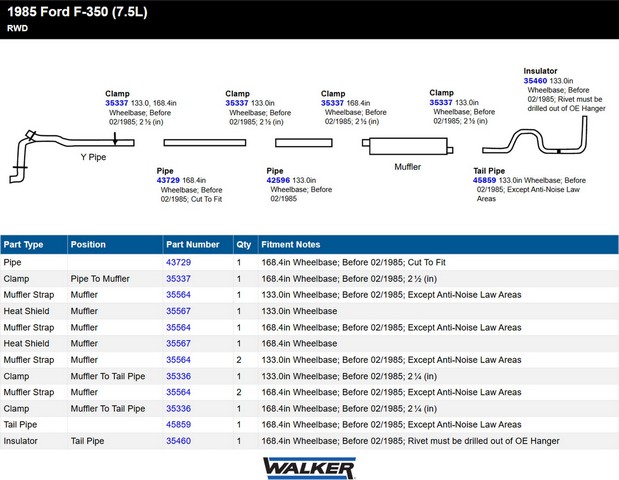The image size is (619, 480).
Task: Open 35564 in 133.0in Muffler Strap qty 2 row
Action: pos(178,360)
